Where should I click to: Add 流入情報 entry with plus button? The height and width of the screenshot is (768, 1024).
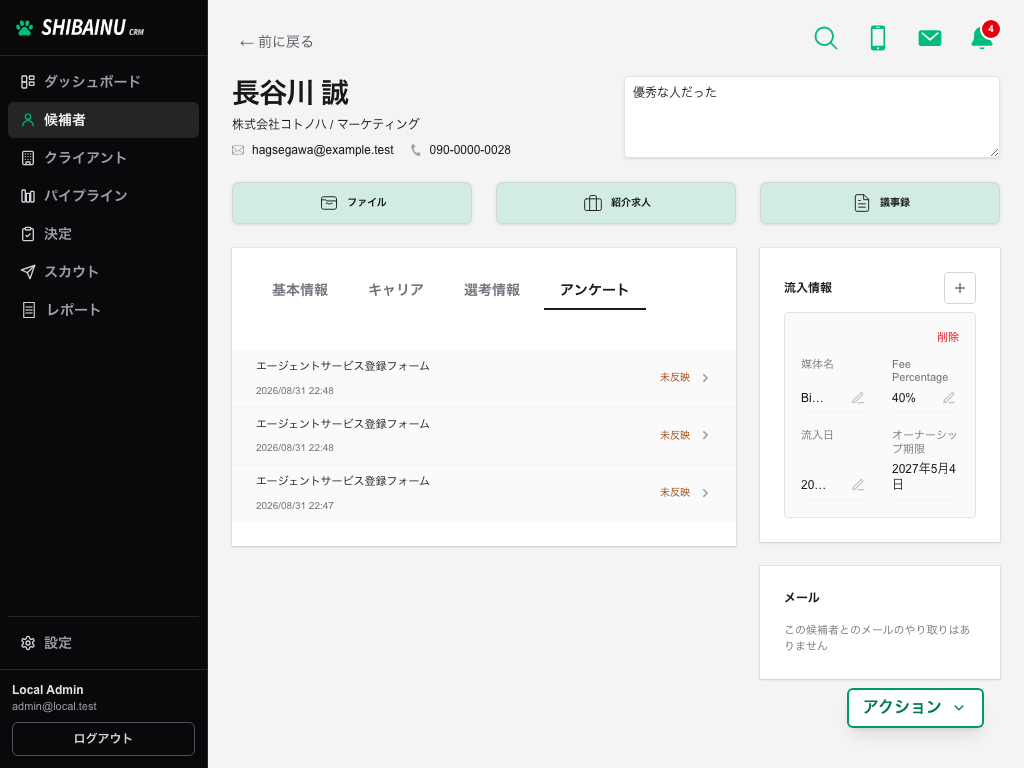tap(959, 288)
